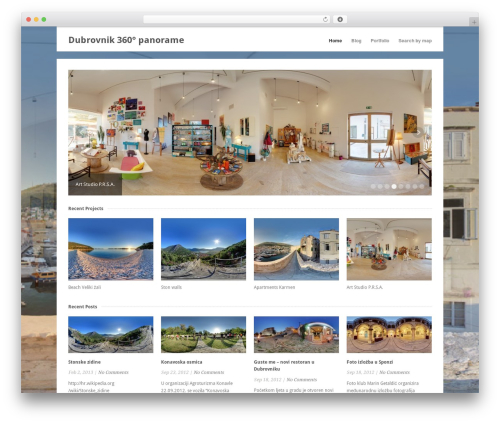Select the second slider pagination dot

pyautogui.click(x=380, y=186)
